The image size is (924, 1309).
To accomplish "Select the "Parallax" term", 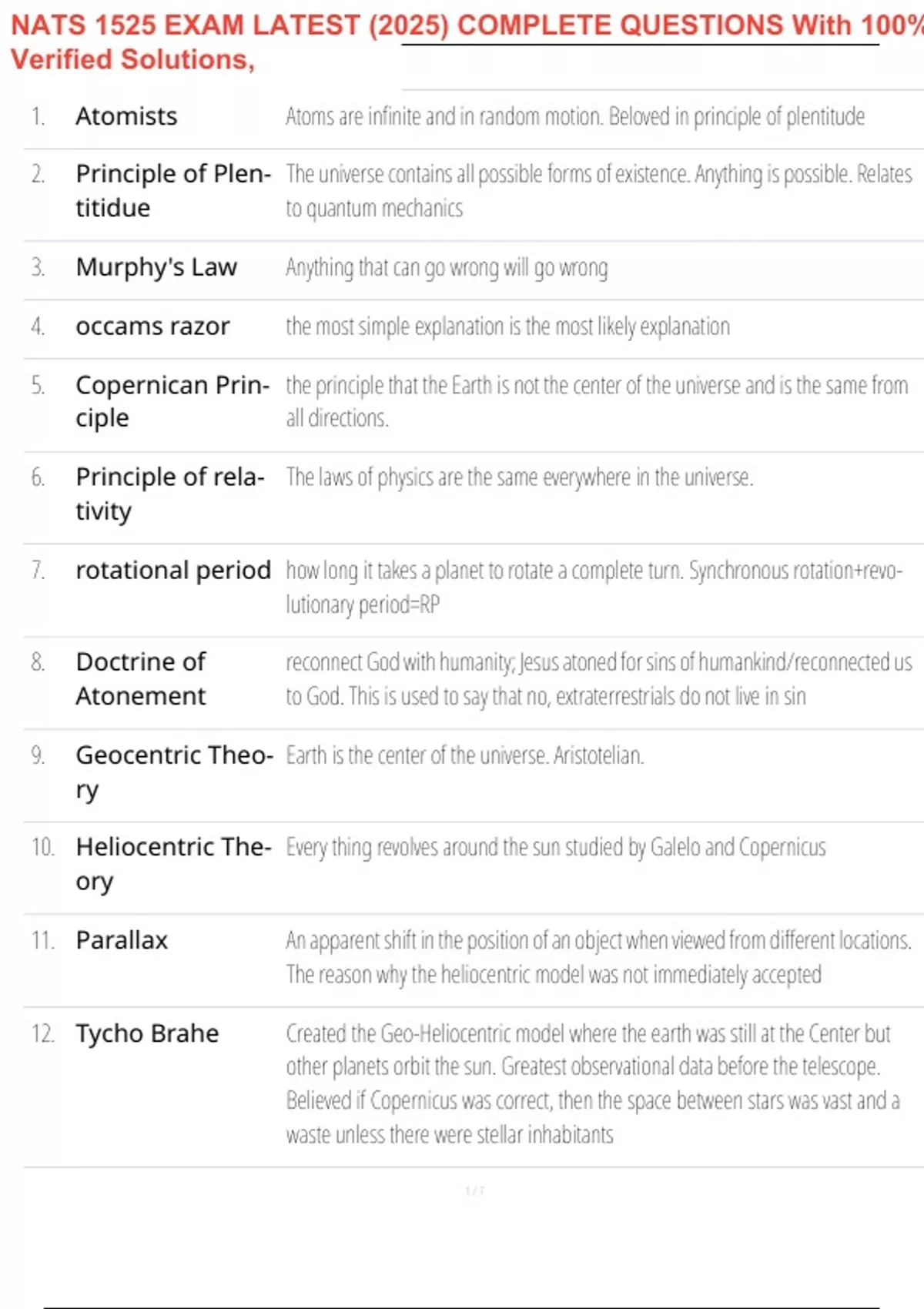I will (x=122, y=940).
